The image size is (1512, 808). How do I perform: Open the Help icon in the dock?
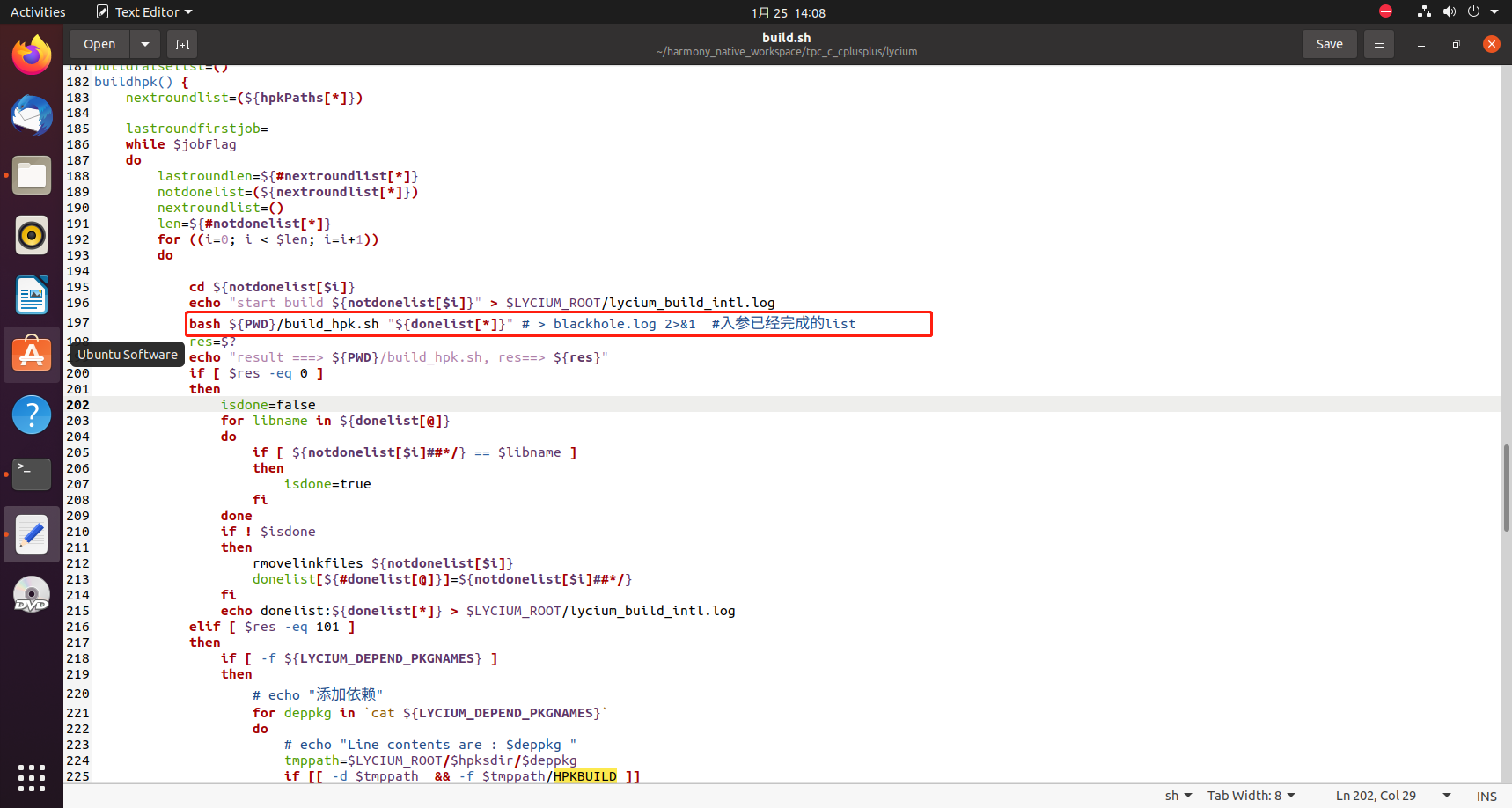point(32,415)
